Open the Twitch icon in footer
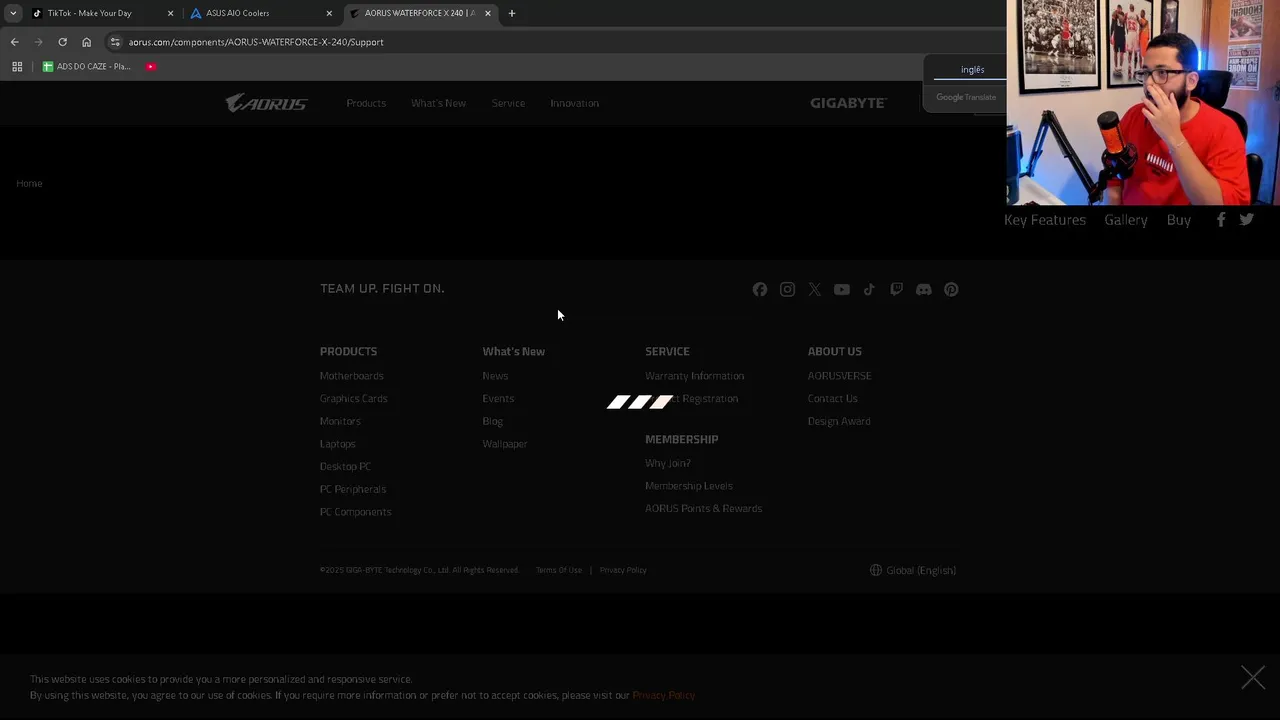 coord(896,290)
